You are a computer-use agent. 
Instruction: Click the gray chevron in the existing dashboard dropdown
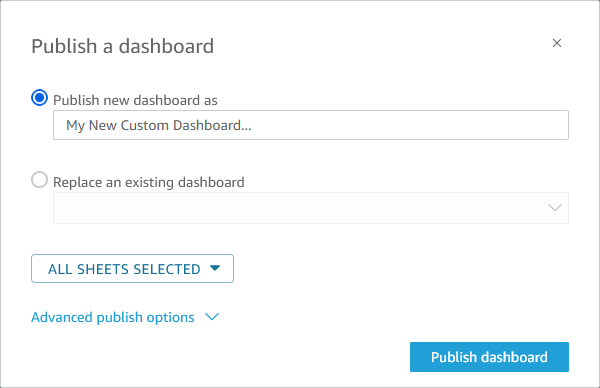554,208
